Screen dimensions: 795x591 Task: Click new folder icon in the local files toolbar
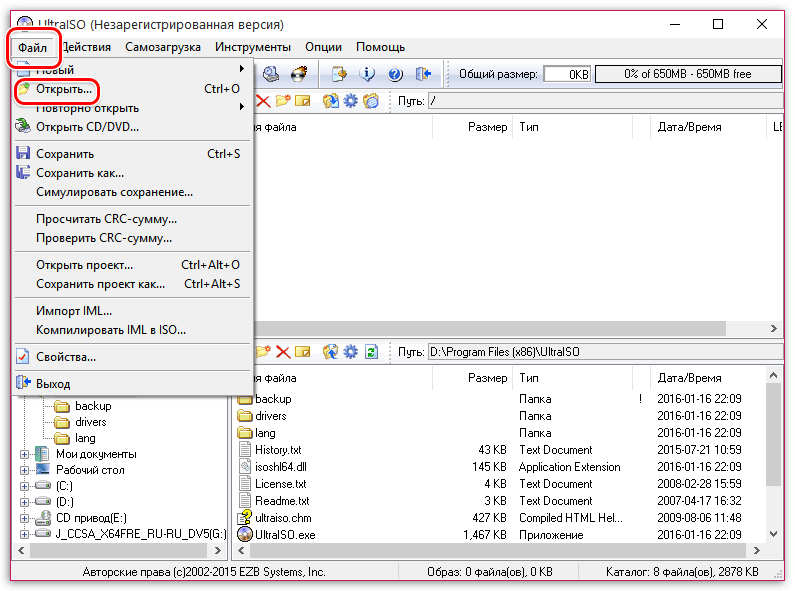pyautogui.click(x=263, y=351)
